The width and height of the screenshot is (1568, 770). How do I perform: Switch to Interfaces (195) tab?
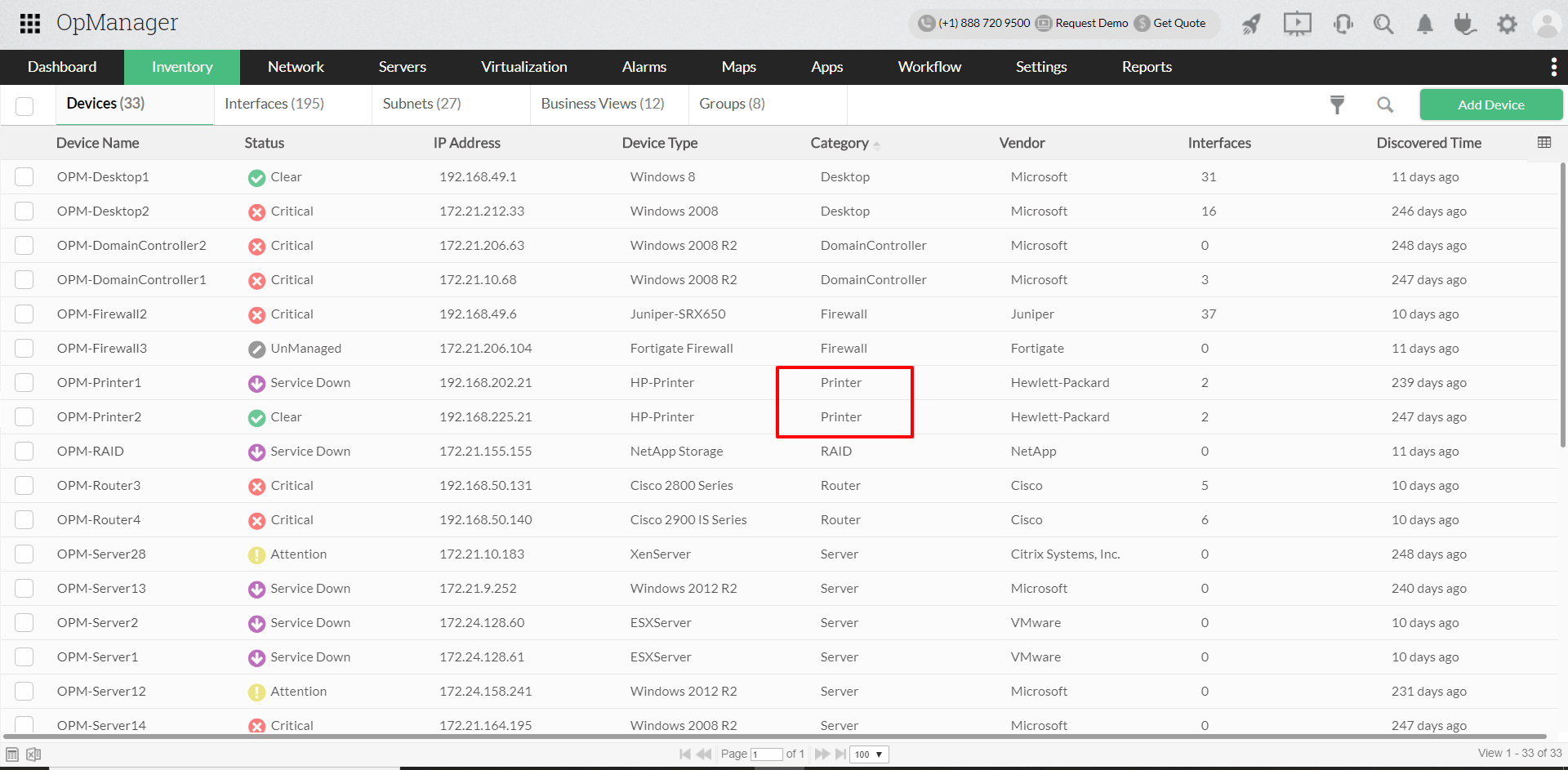(274, 104)
